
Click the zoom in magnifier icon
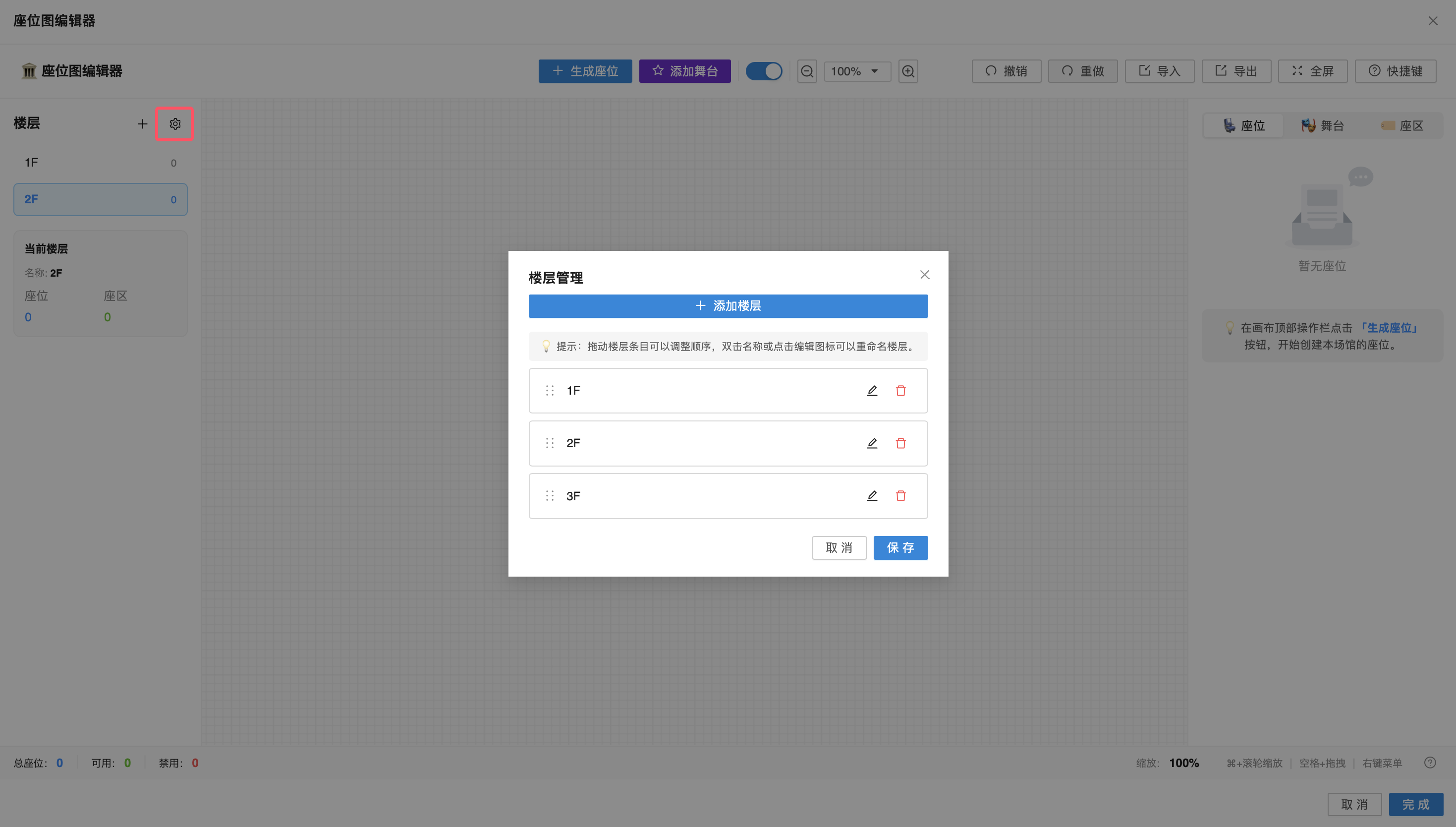[x=908, y=71]
